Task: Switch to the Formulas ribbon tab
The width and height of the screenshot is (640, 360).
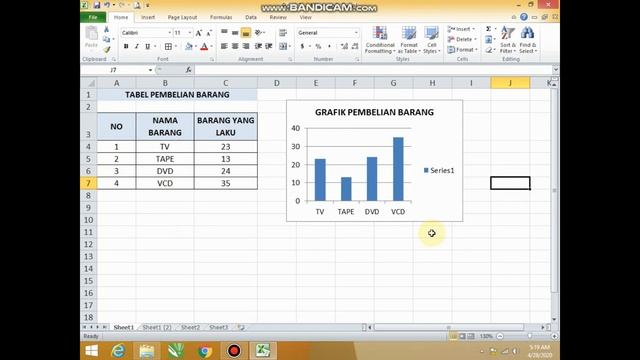Action: 221,17
